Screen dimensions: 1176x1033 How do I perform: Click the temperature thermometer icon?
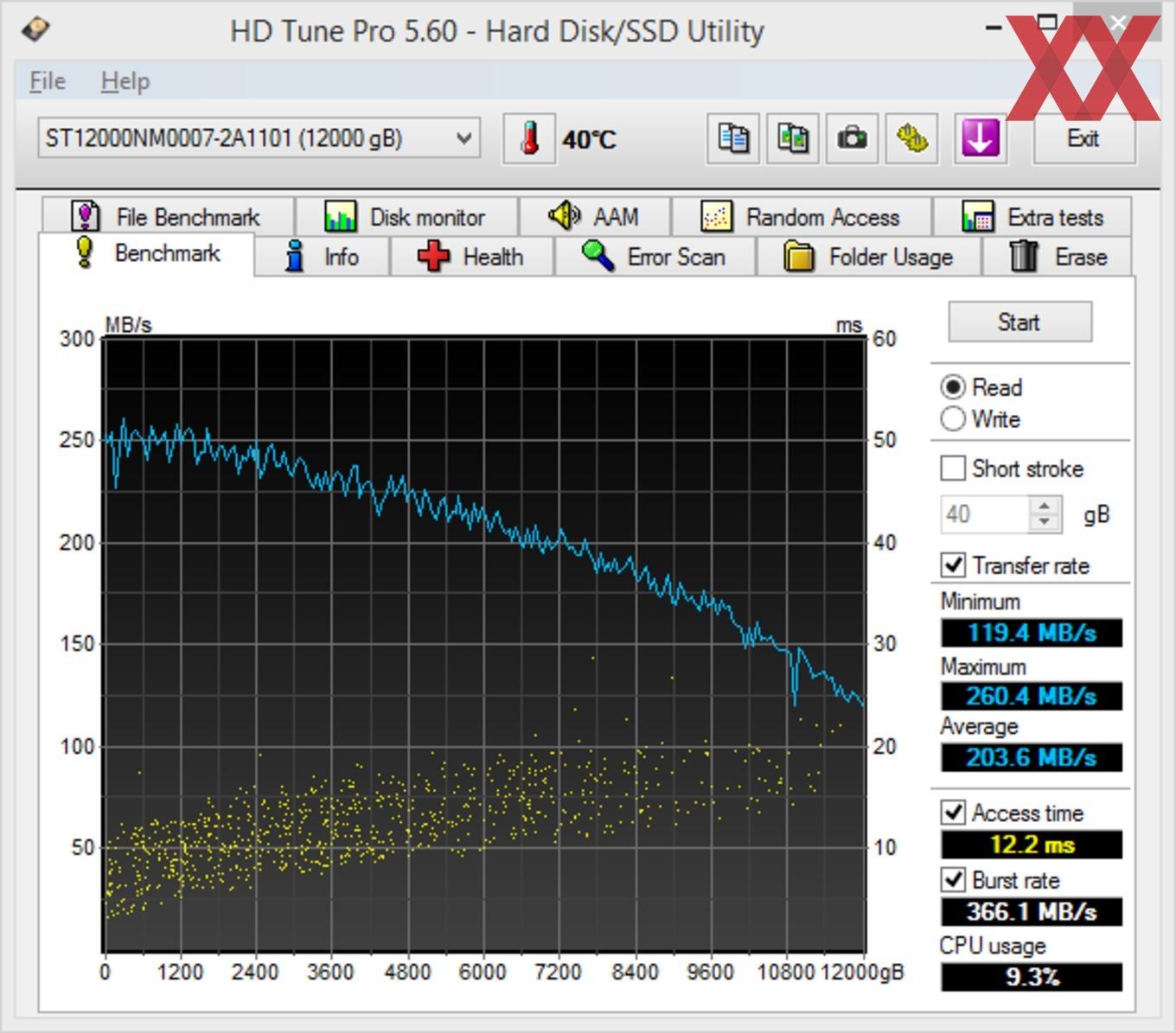[x=529, y=138]
